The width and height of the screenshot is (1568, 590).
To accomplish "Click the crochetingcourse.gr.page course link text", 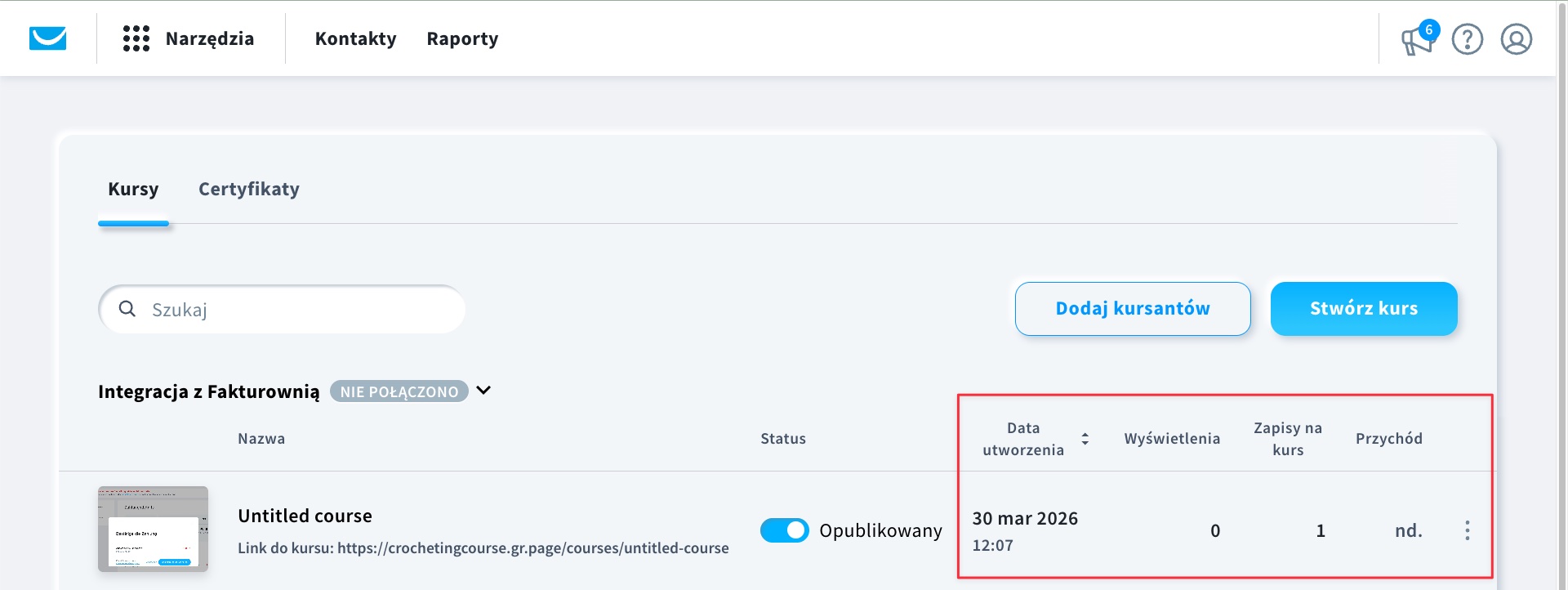I will point(532,548).
